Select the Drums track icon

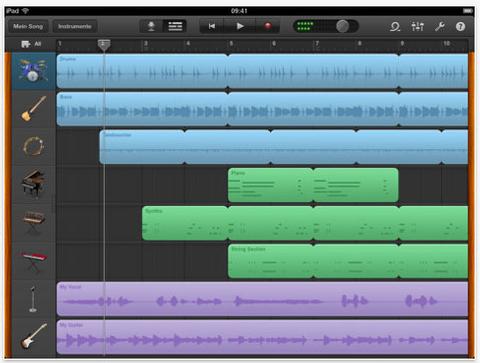33,71
